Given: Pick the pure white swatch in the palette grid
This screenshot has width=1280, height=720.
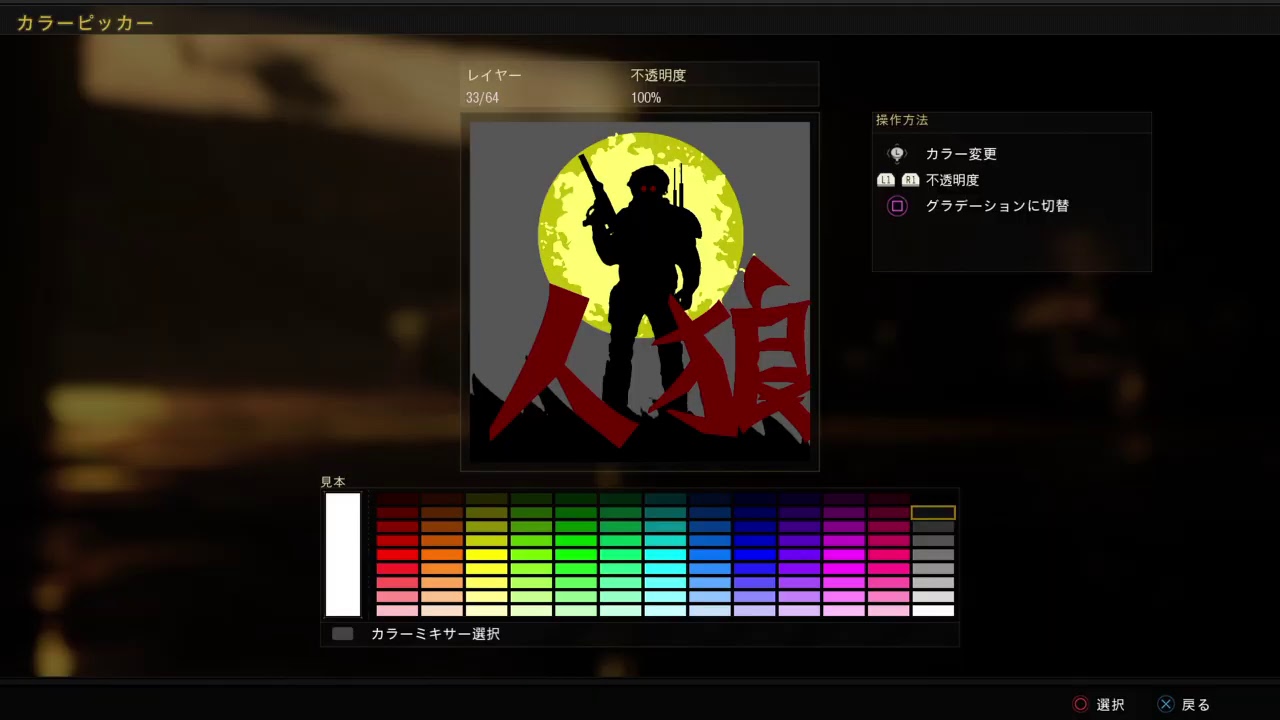Looking at the screenshot, I should coord(933,610).
